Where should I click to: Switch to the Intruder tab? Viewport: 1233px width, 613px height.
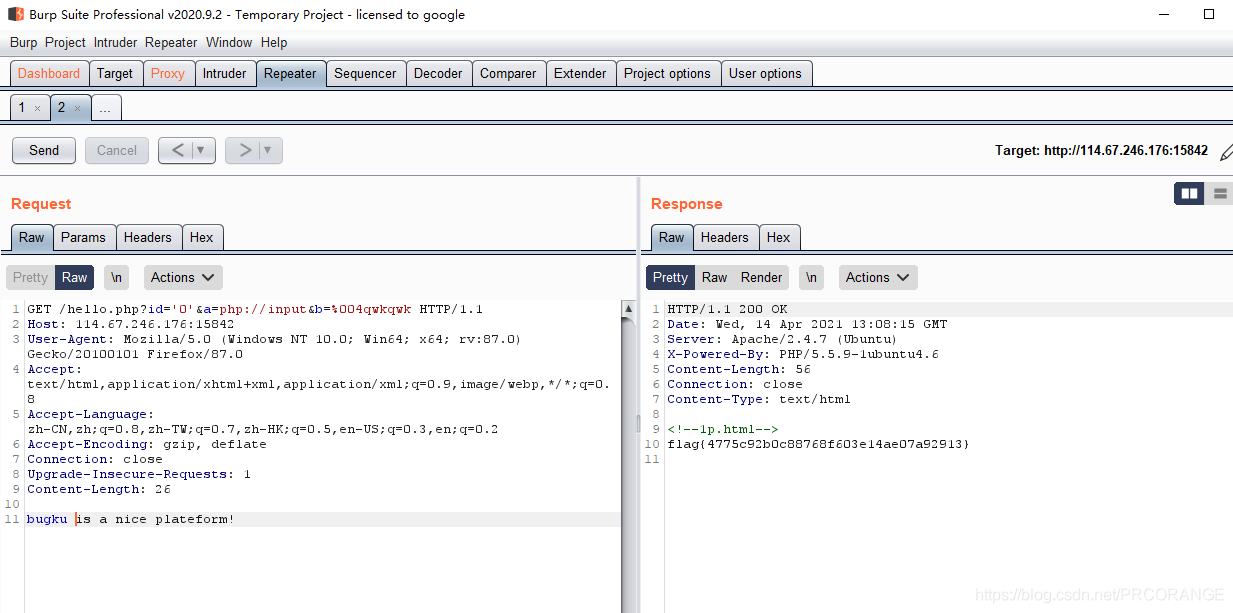(224, 73)
